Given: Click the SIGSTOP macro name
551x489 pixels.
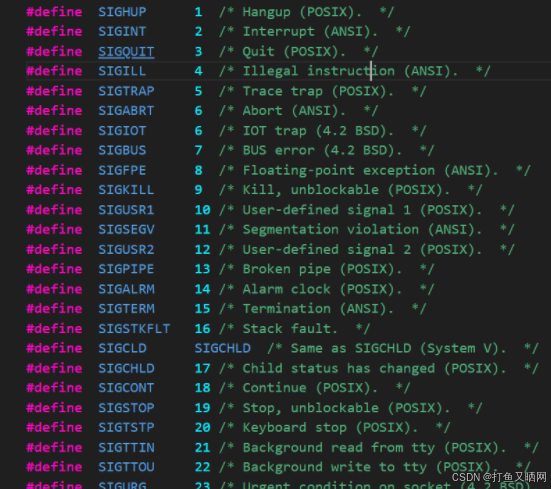Looking at the screenshot, I should point(126,408).
